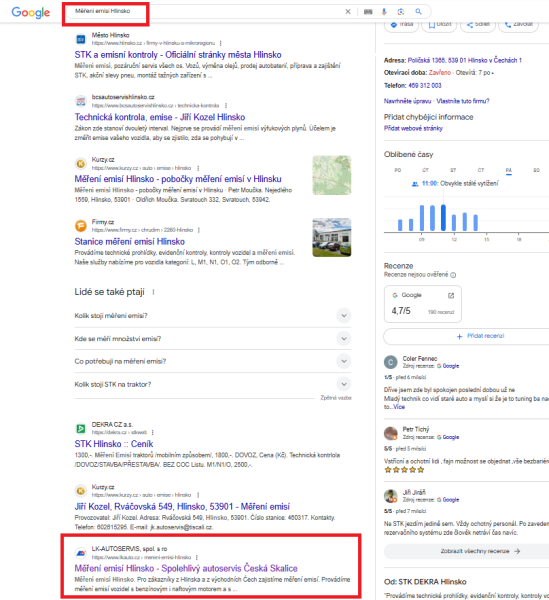Click Navrhněte úpravu link

tap(407, 101)
